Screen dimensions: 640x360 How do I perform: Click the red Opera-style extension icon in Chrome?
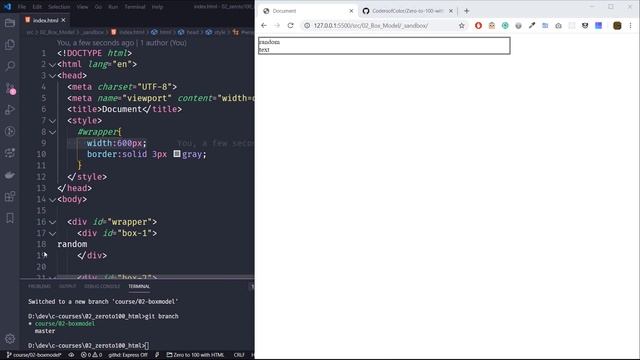click(478, 25)
